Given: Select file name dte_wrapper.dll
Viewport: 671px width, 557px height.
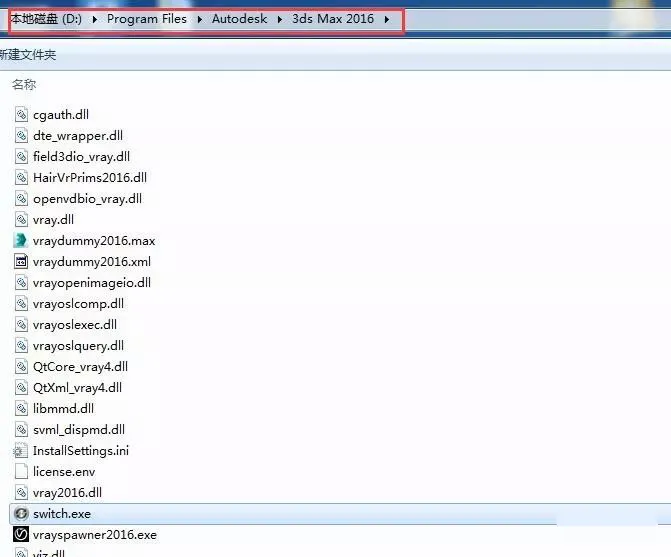Looking at the screenshot, I should [x=78, y=136].
